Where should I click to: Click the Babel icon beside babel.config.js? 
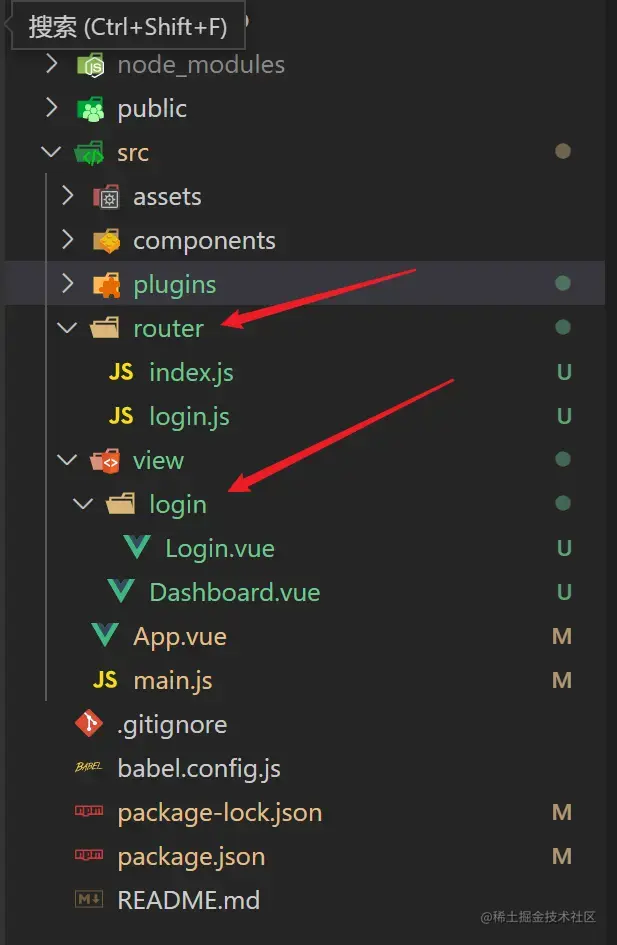[89, 767]
